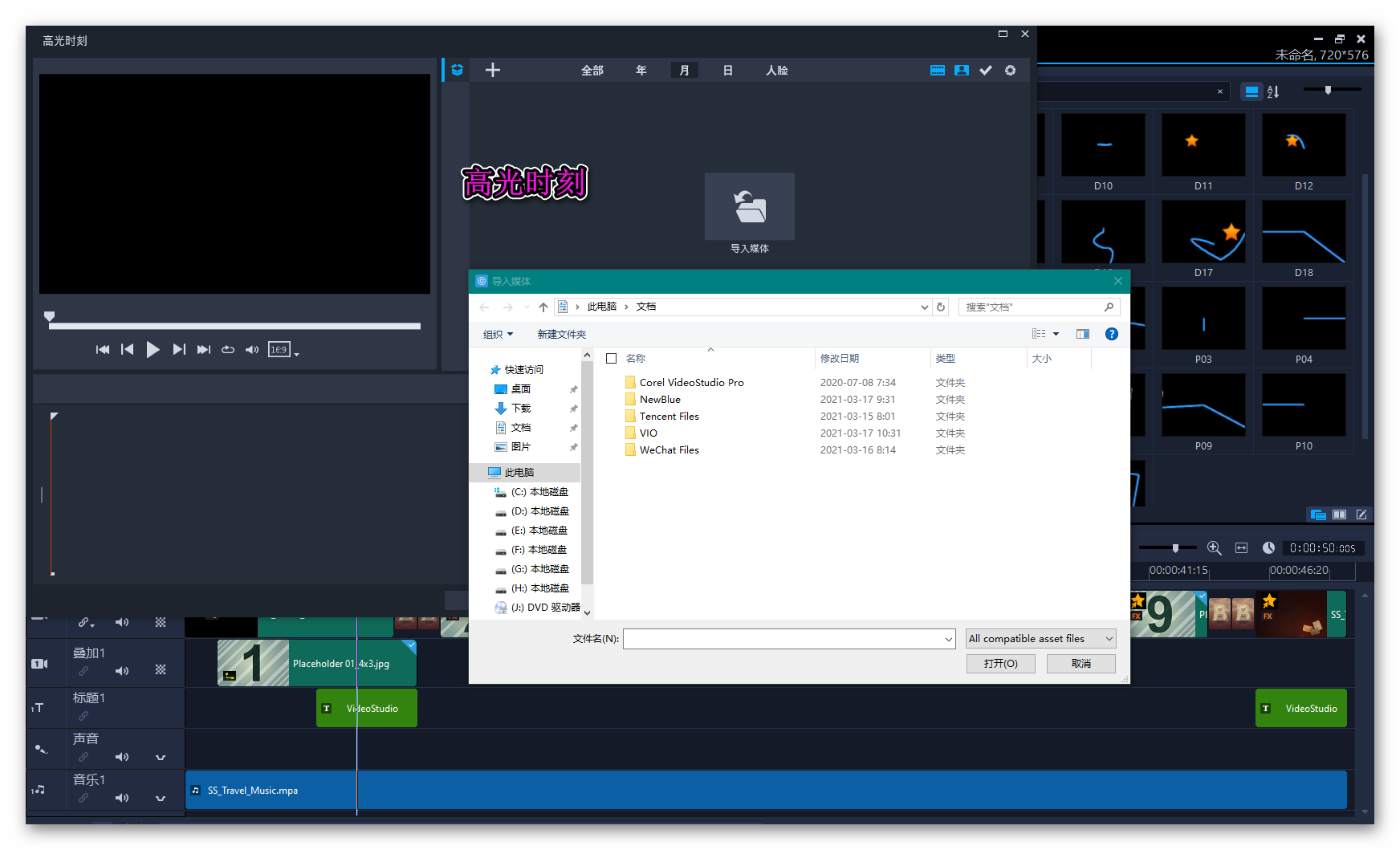Click the zoom-in magnifier on timeline toolbar
Screen dimensions: 1400x850
click(x=1215, y=548)
